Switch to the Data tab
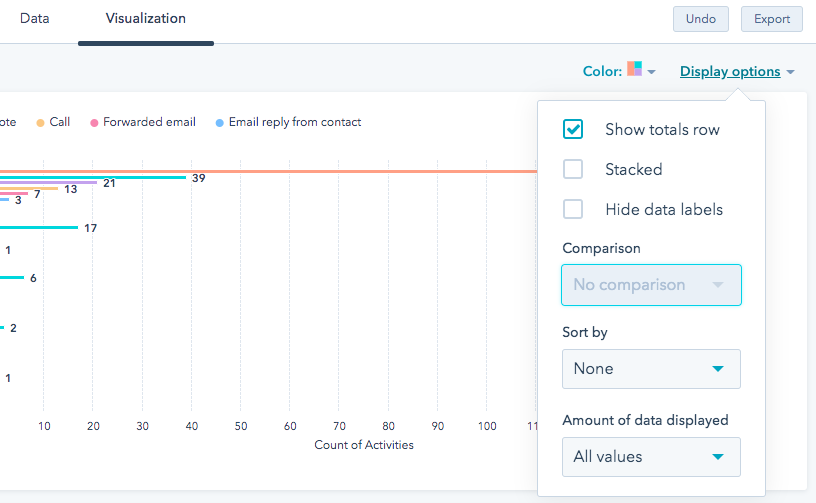Screen dimensions: 816x503 pos(35,19)
